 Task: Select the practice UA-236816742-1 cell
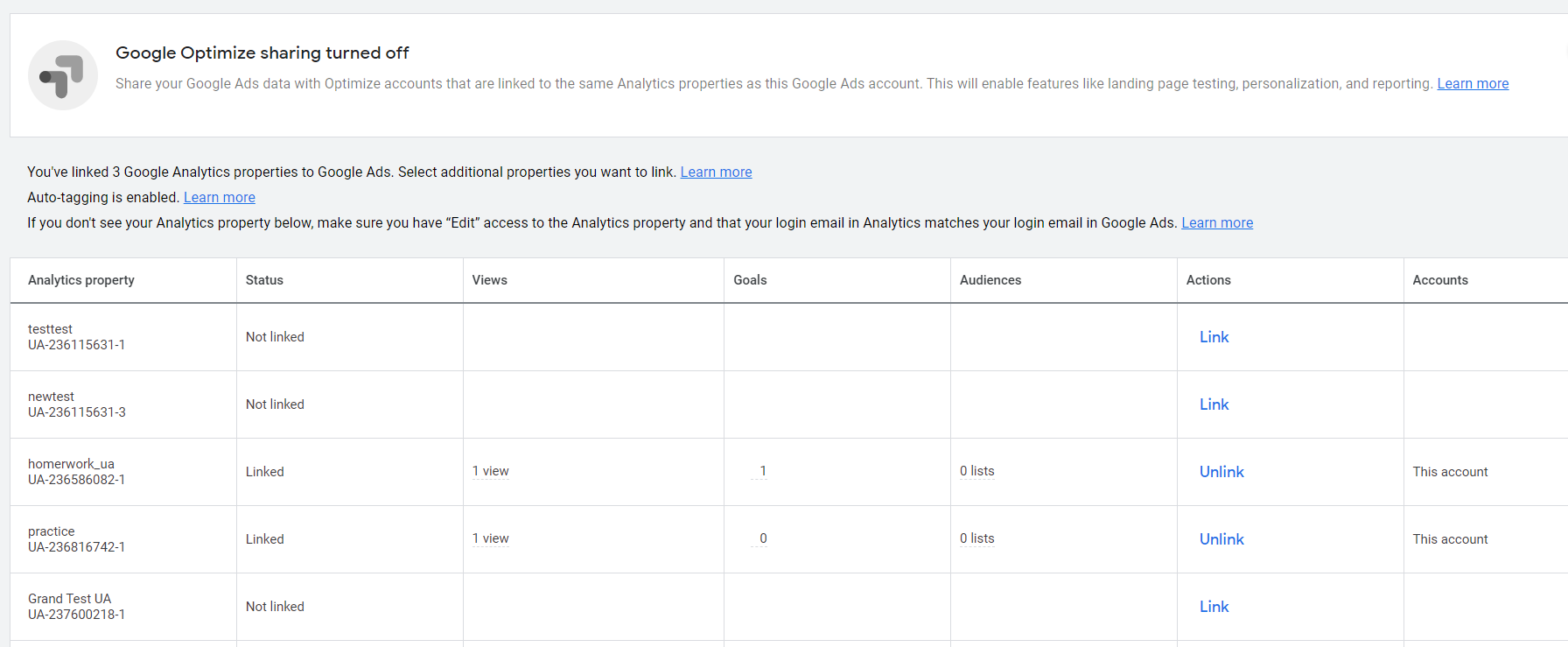click(123, 539)
